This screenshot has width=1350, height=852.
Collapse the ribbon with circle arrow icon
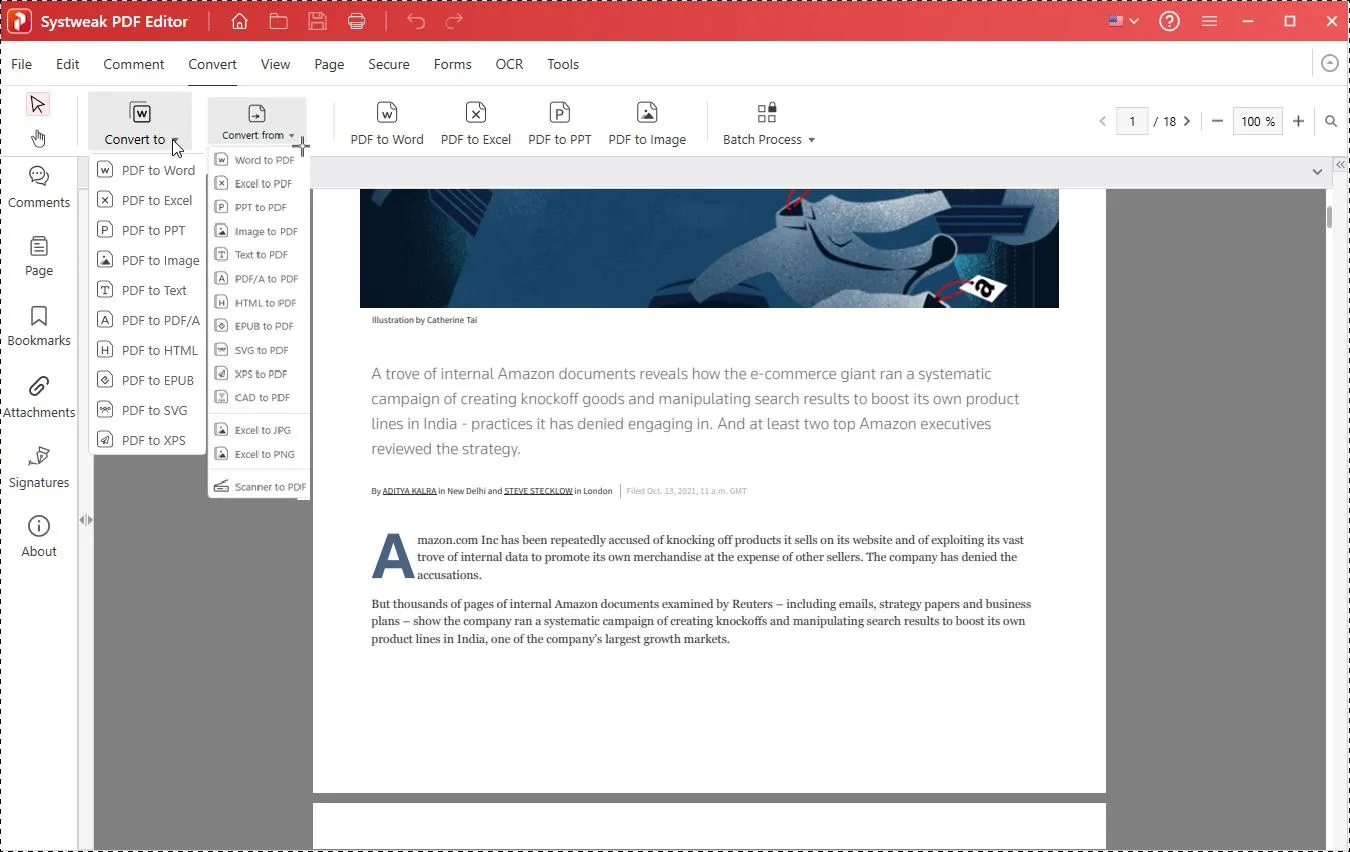coord(1329,63)
